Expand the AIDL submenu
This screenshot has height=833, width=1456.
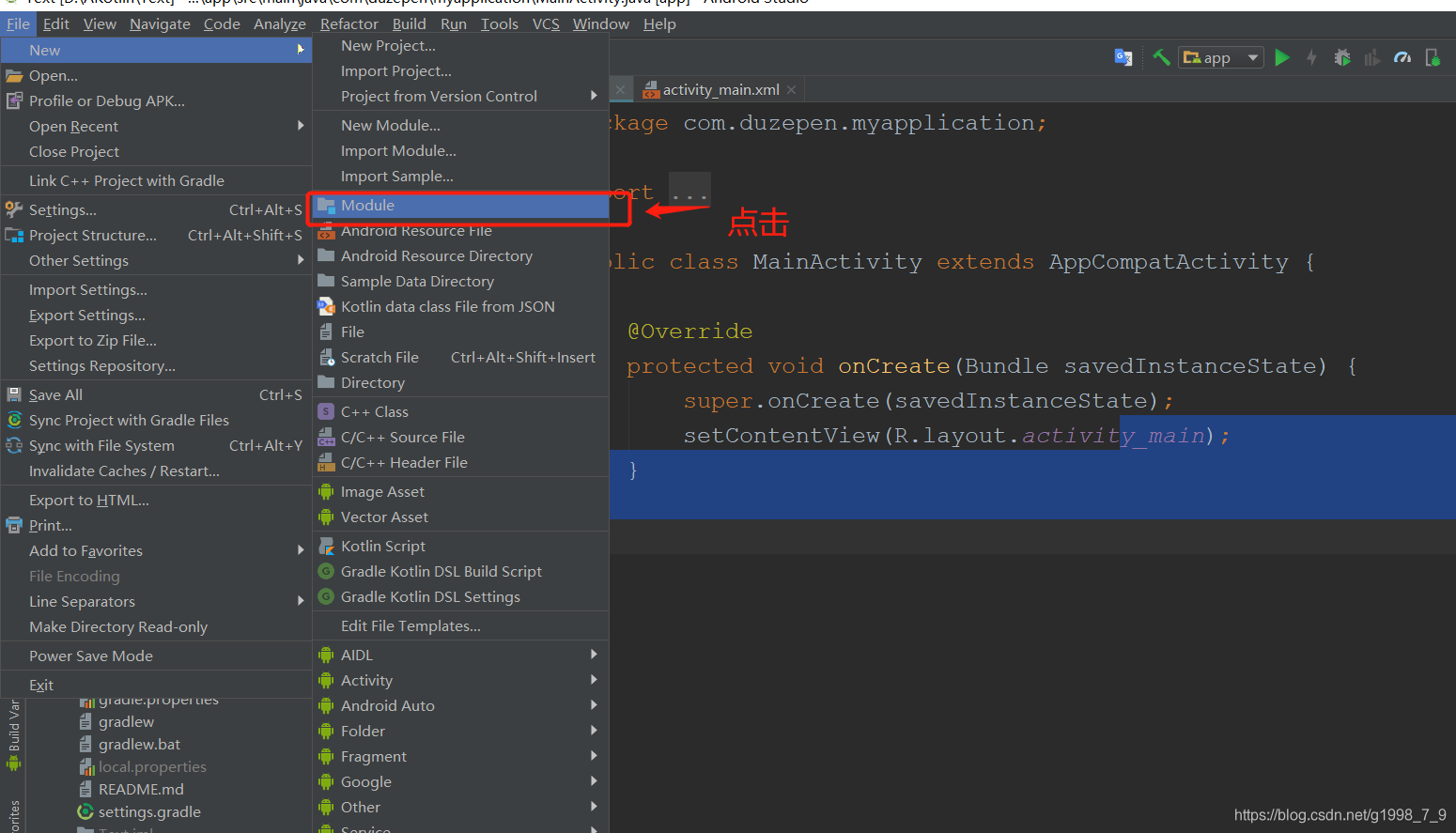click(460, 656)
